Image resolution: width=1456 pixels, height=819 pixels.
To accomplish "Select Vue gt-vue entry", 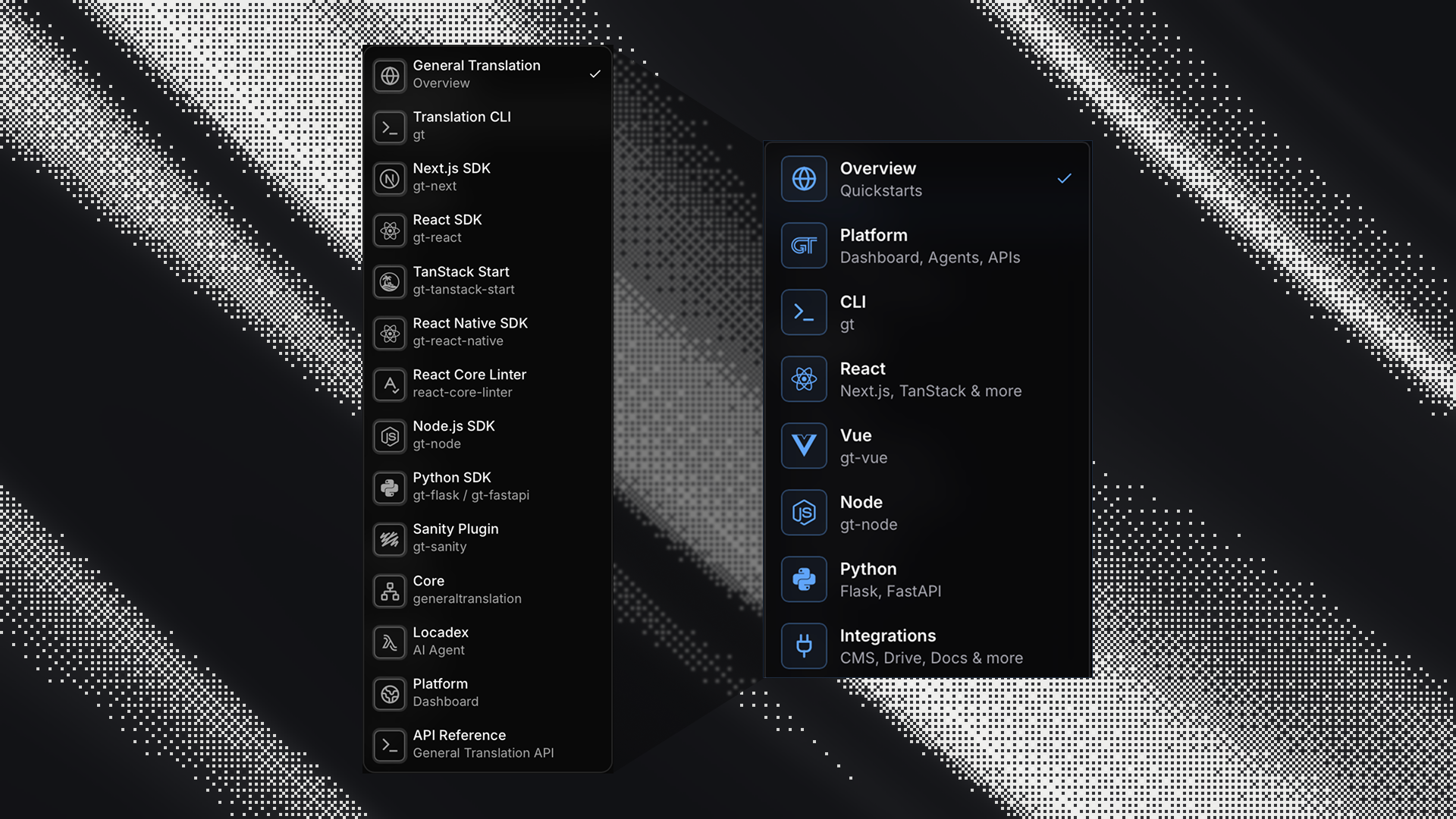I will pyautogui.click(x=928, y=446).
